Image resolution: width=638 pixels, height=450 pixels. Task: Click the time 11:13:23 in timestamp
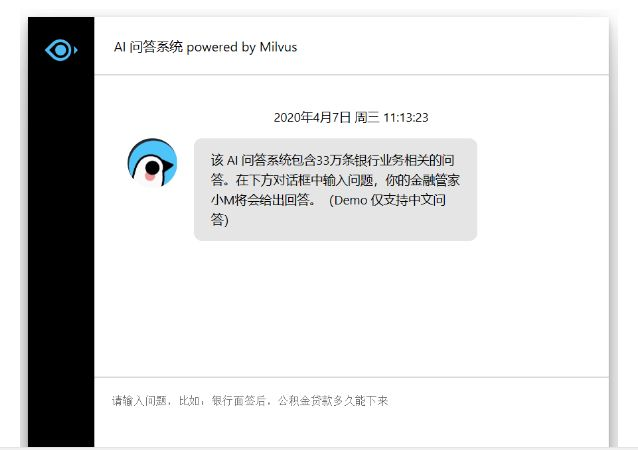(406, 118)
